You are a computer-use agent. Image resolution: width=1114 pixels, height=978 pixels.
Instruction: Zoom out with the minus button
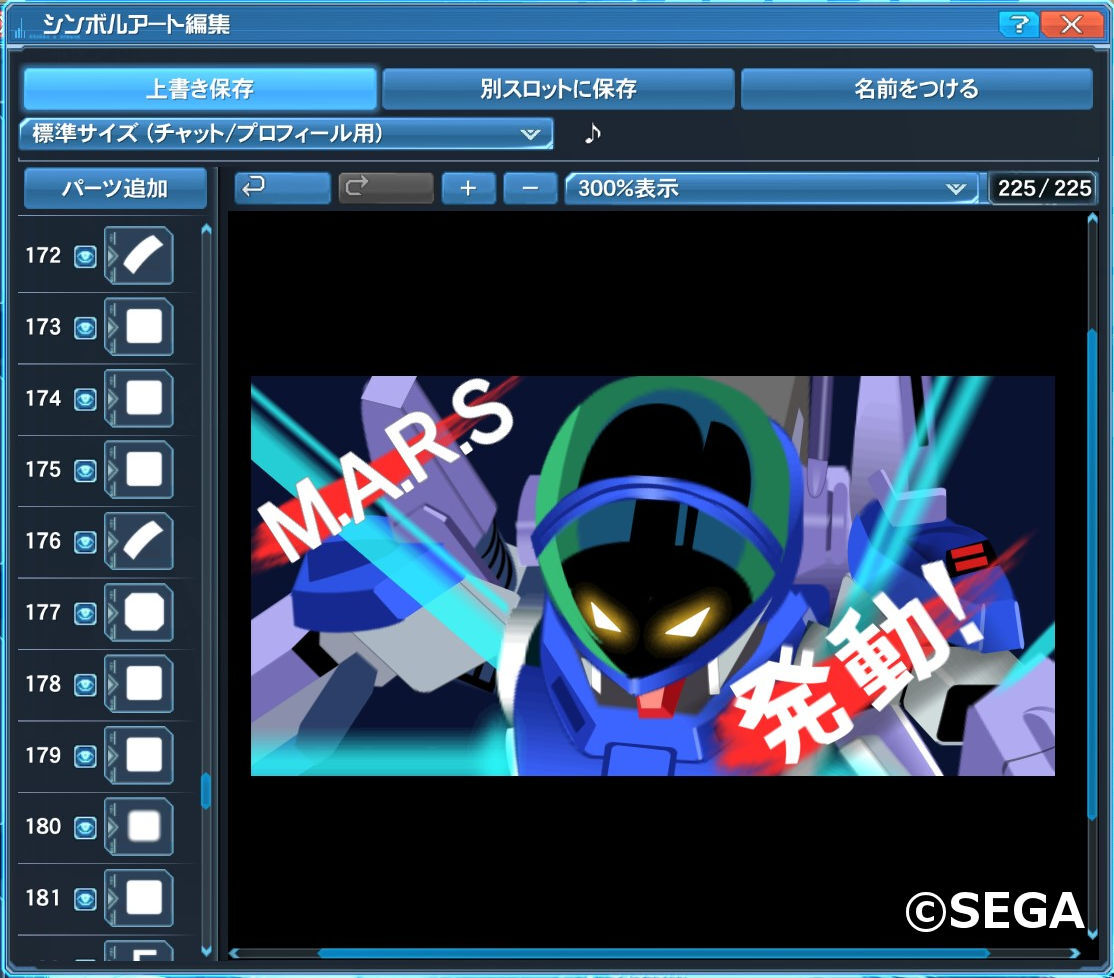click(x=530, y=188)
